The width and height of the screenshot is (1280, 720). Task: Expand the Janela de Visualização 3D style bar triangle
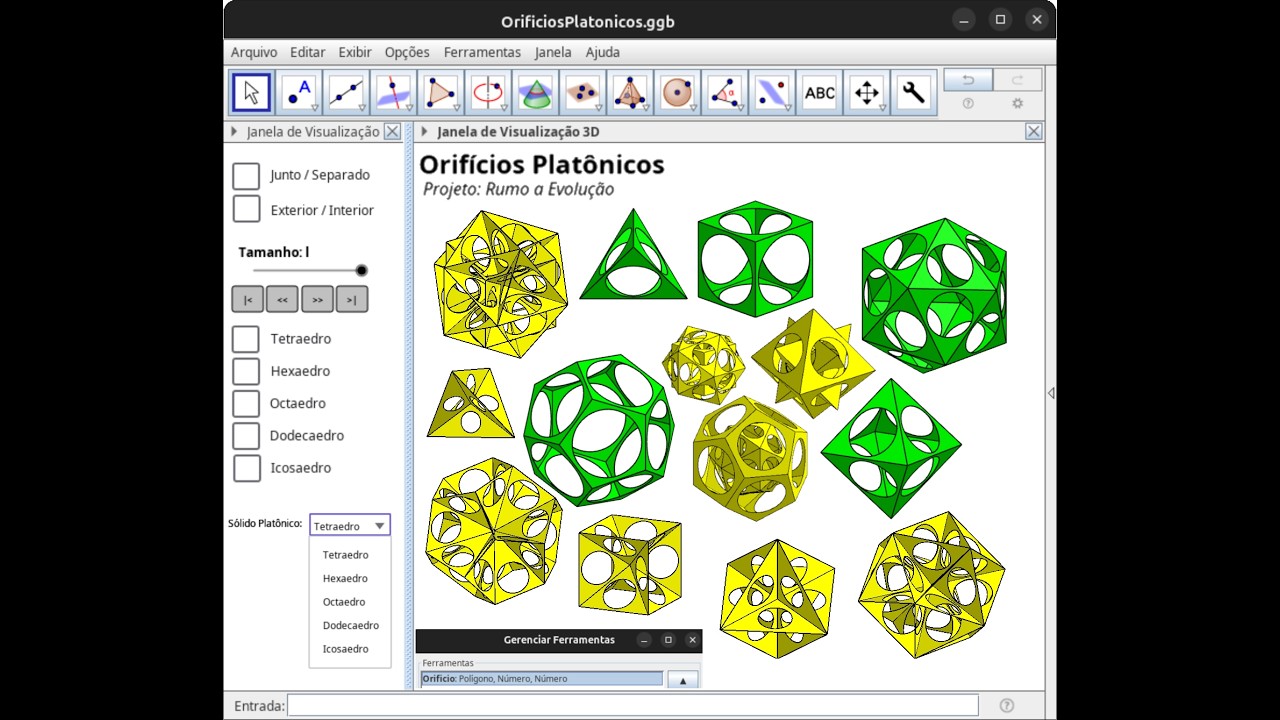(424, 131)
